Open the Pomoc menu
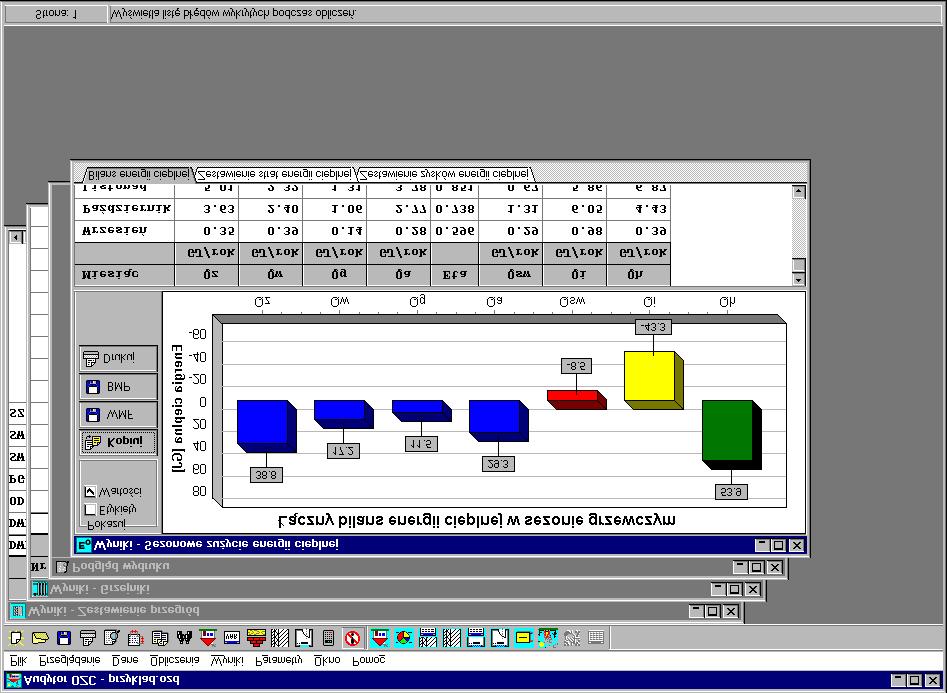The image size is (947, 693). pyautogui.click(x=368, y=660)
